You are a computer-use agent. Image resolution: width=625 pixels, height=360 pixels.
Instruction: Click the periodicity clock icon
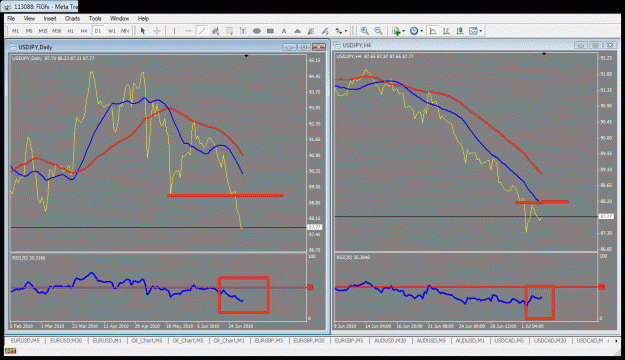(x=414, y=31)
